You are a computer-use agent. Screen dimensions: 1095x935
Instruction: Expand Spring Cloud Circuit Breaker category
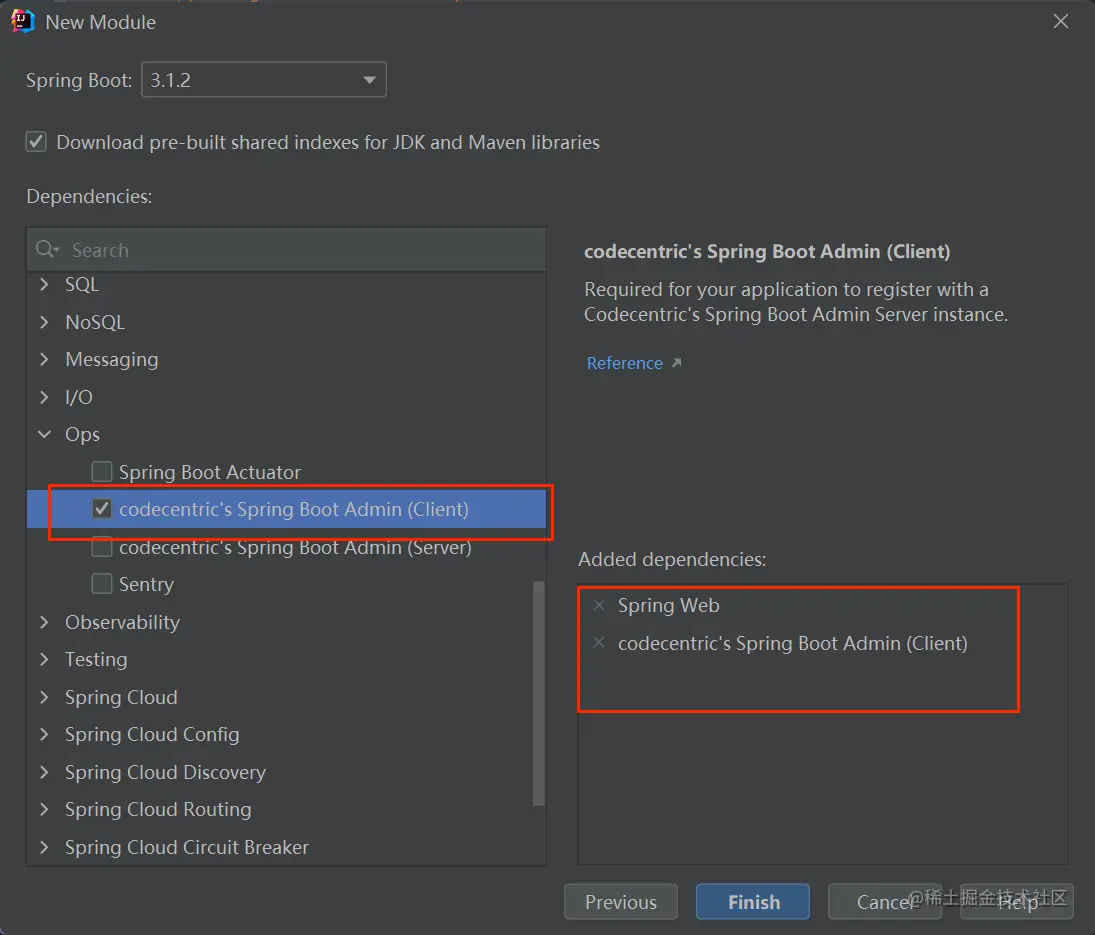[44, 847]
